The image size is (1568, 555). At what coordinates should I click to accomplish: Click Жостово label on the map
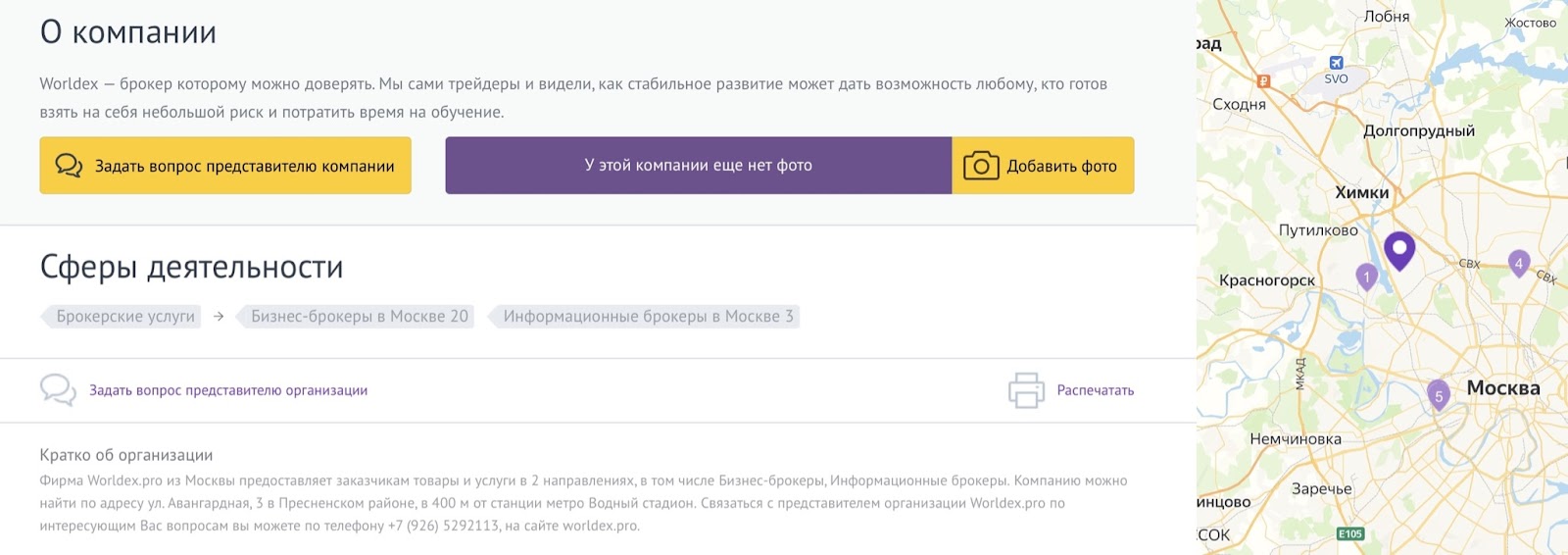1530,23
